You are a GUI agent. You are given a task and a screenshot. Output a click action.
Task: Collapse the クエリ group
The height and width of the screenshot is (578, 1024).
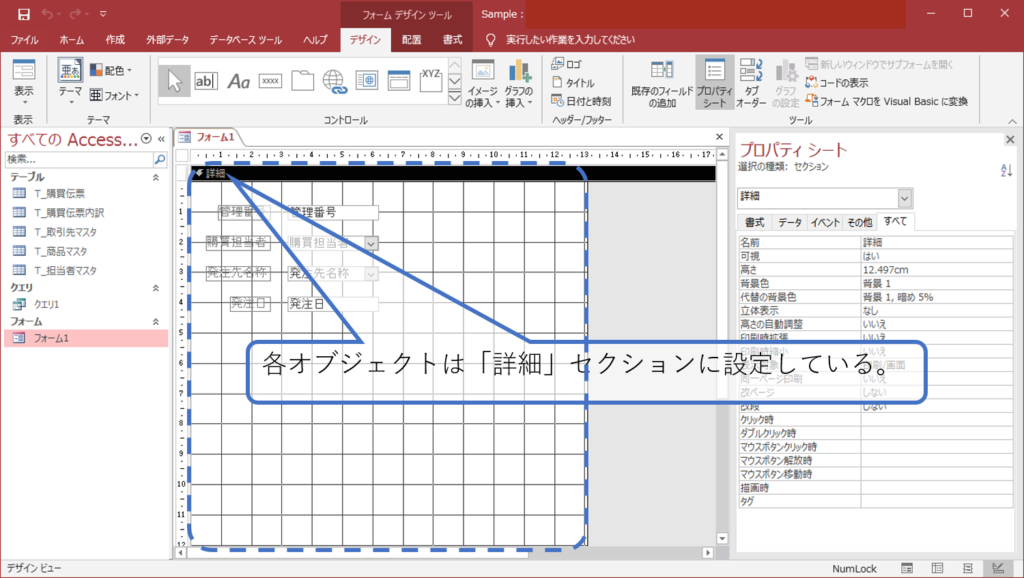pyautogui.click(x=156, y=287)
